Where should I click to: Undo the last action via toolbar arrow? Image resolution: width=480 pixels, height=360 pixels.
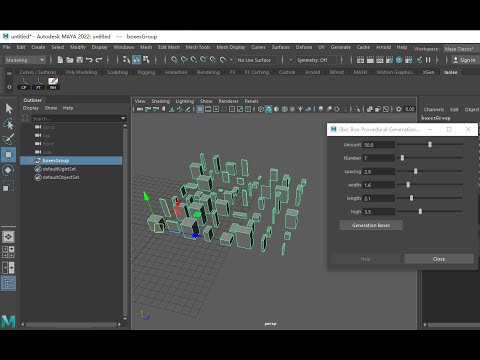point(89,60)
